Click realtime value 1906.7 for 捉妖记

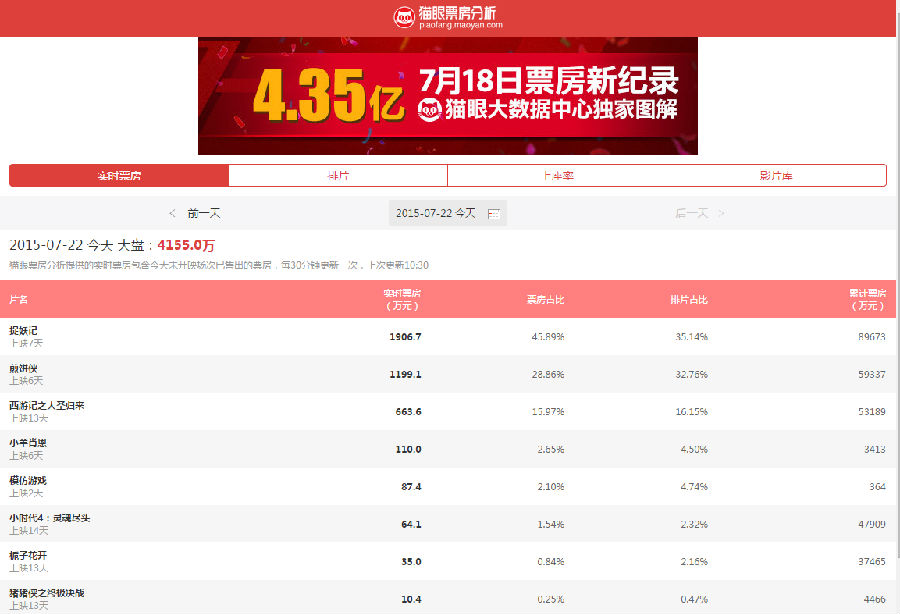pos(405,337)
